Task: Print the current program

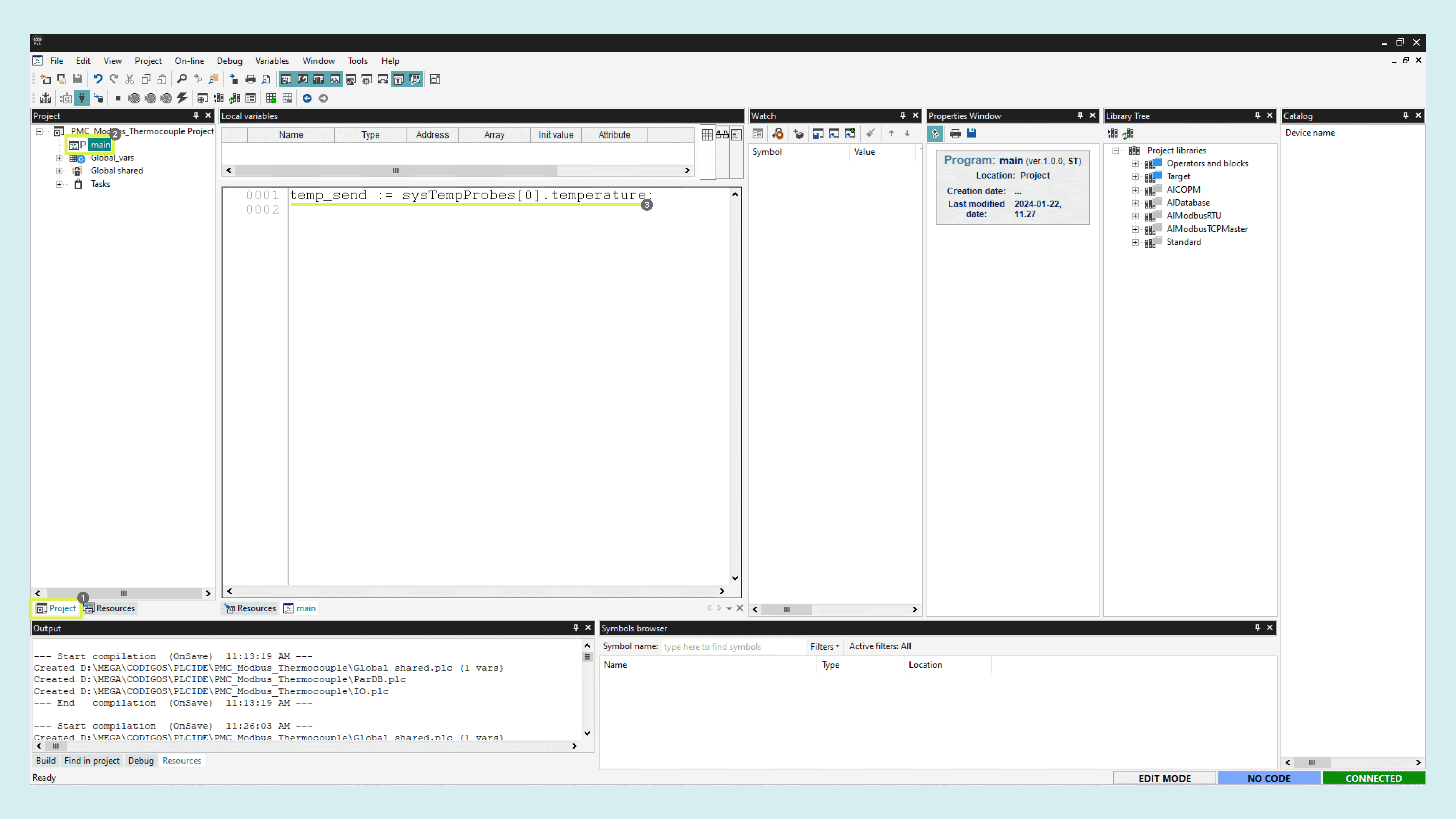Action: coord(250,79)
